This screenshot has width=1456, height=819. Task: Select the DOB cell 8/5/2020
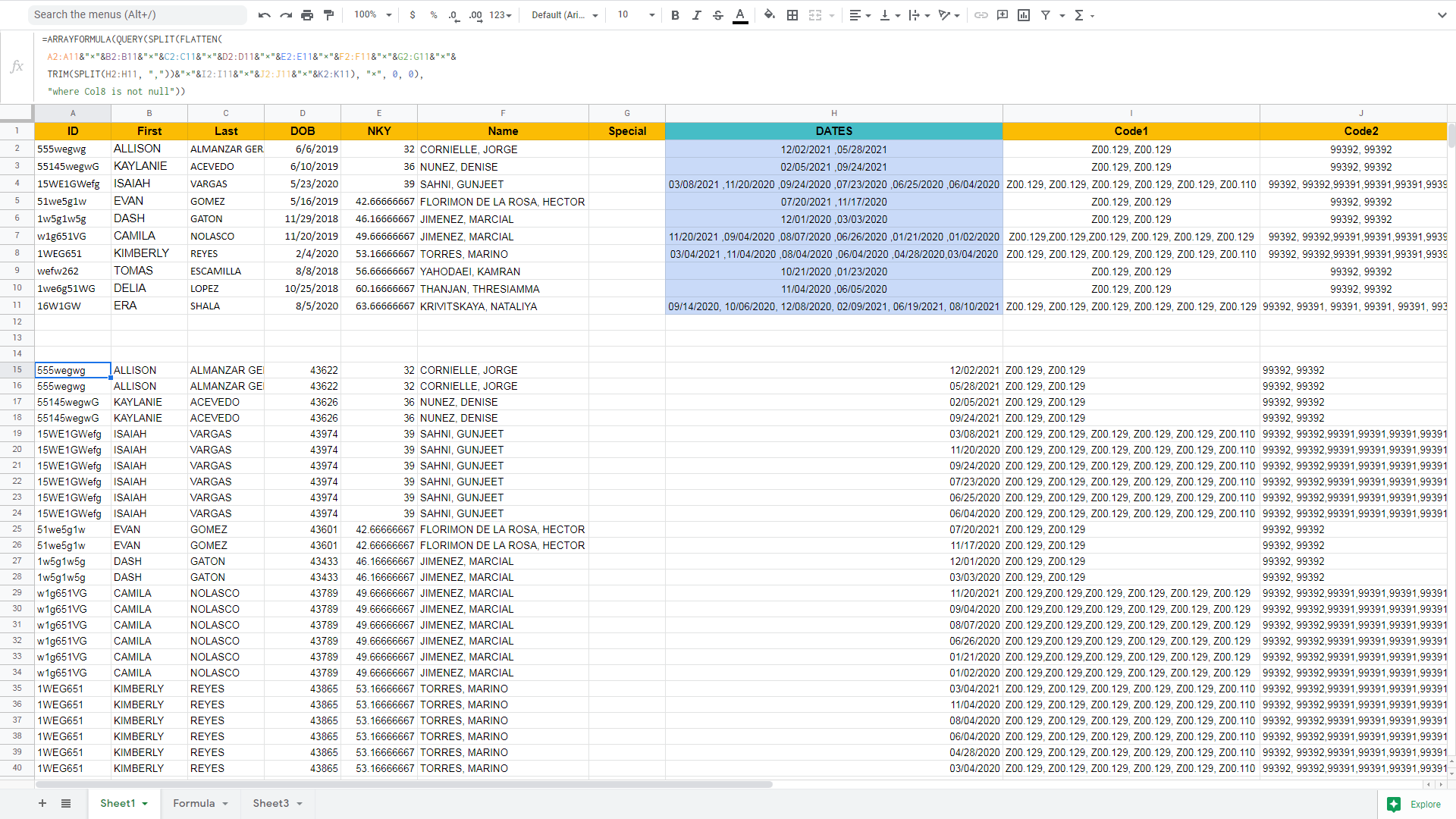[303, 306]
